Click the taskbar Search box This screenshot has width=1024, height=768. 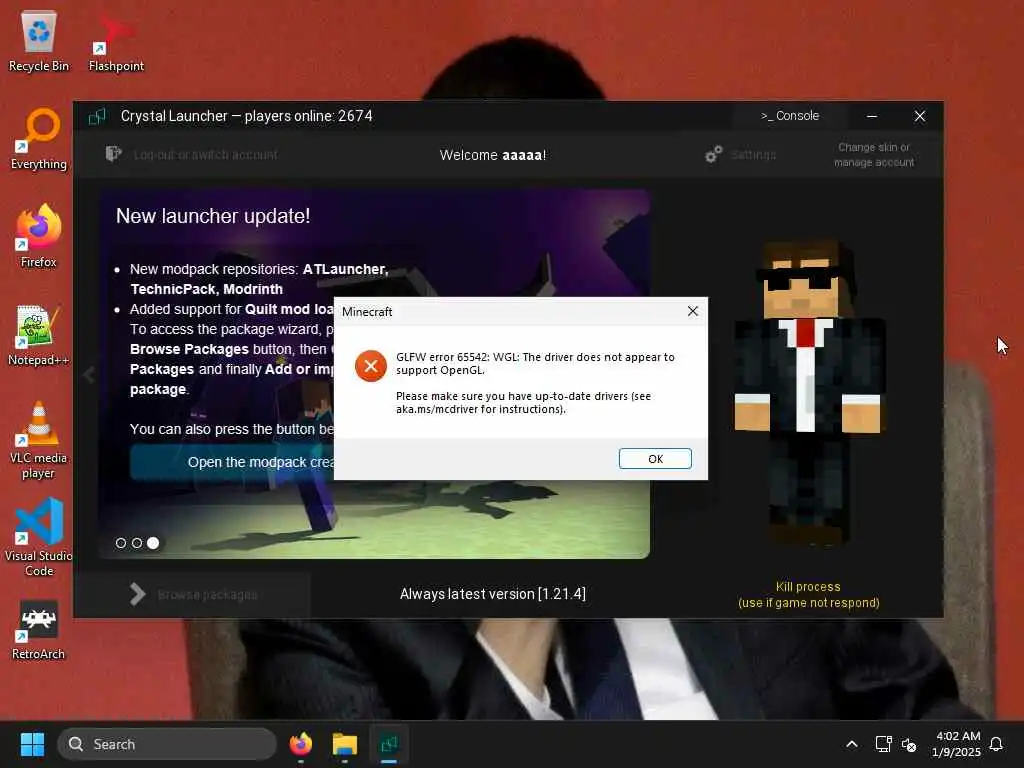tap(167, 744)
